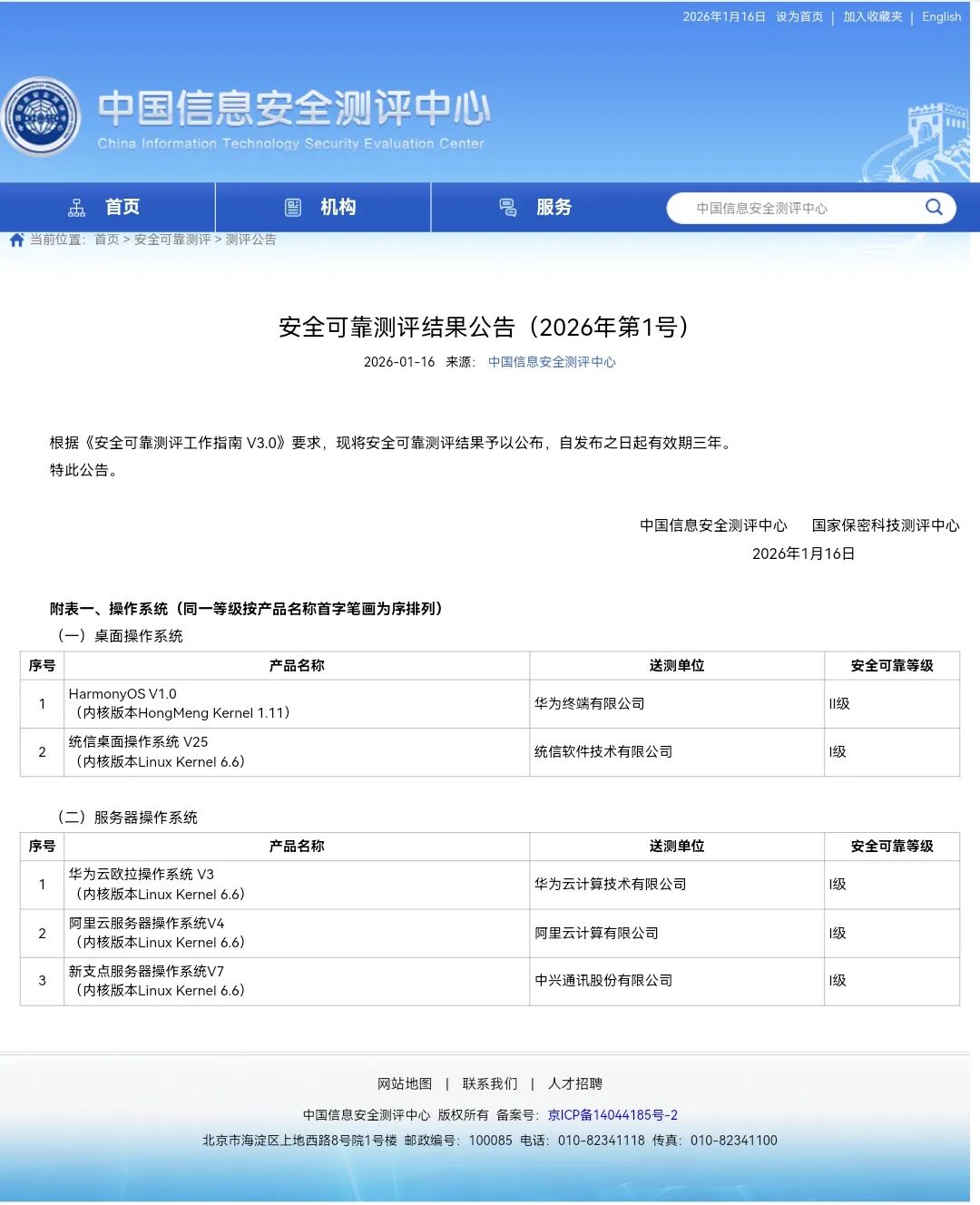Click the HarmonyOS V1.0 product cell

pyautogui.click(x=297, y=703)
